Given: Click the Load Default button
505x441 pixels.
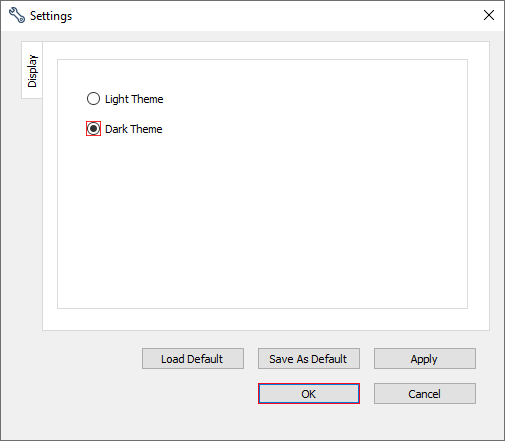Looking at the screenshot, I should pyautogui.click(x=193, y=359).
